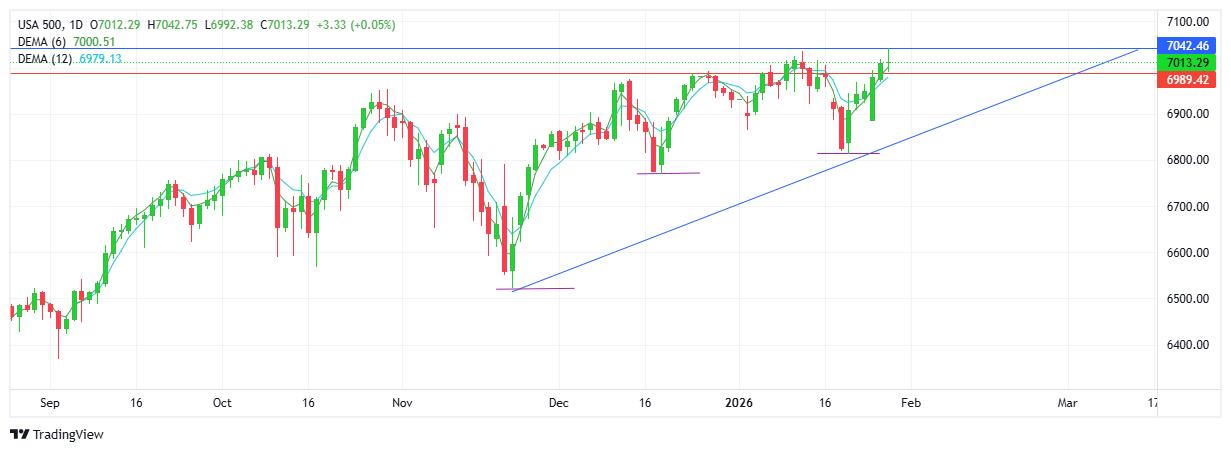Screen dimensions: 1231x452
Task: Click the green 7013.29 current price label
Action: tap(1188, 62)
